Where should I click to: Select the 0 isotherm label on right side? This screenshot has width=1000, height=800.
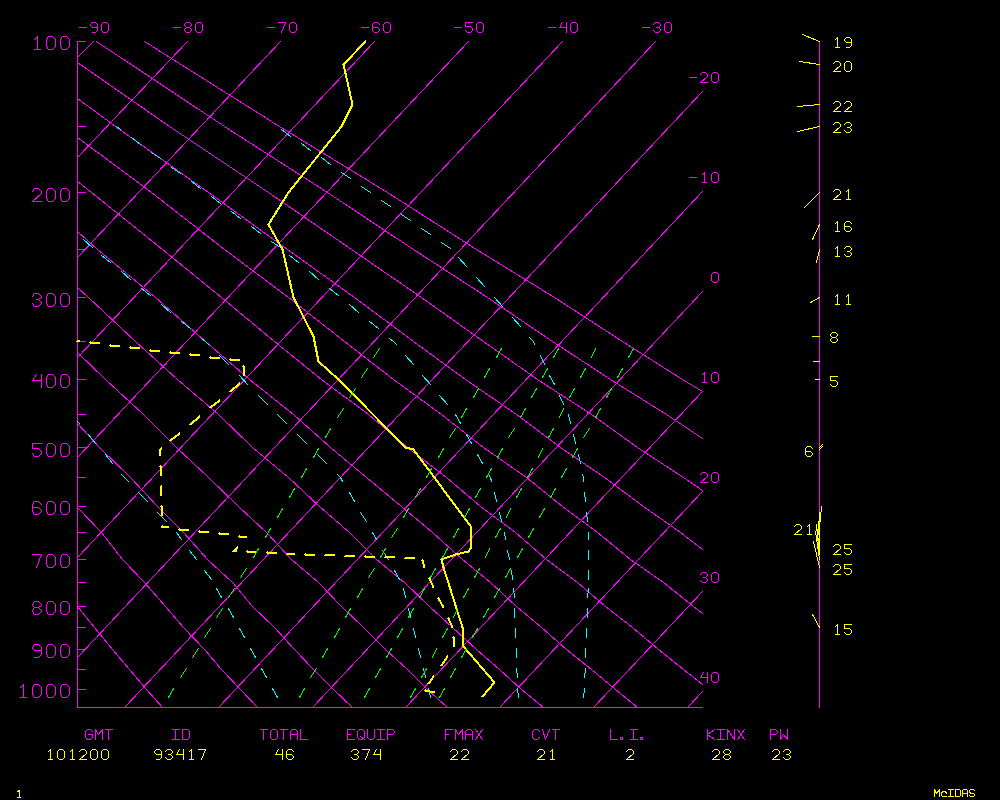click(x=714, y=278)
